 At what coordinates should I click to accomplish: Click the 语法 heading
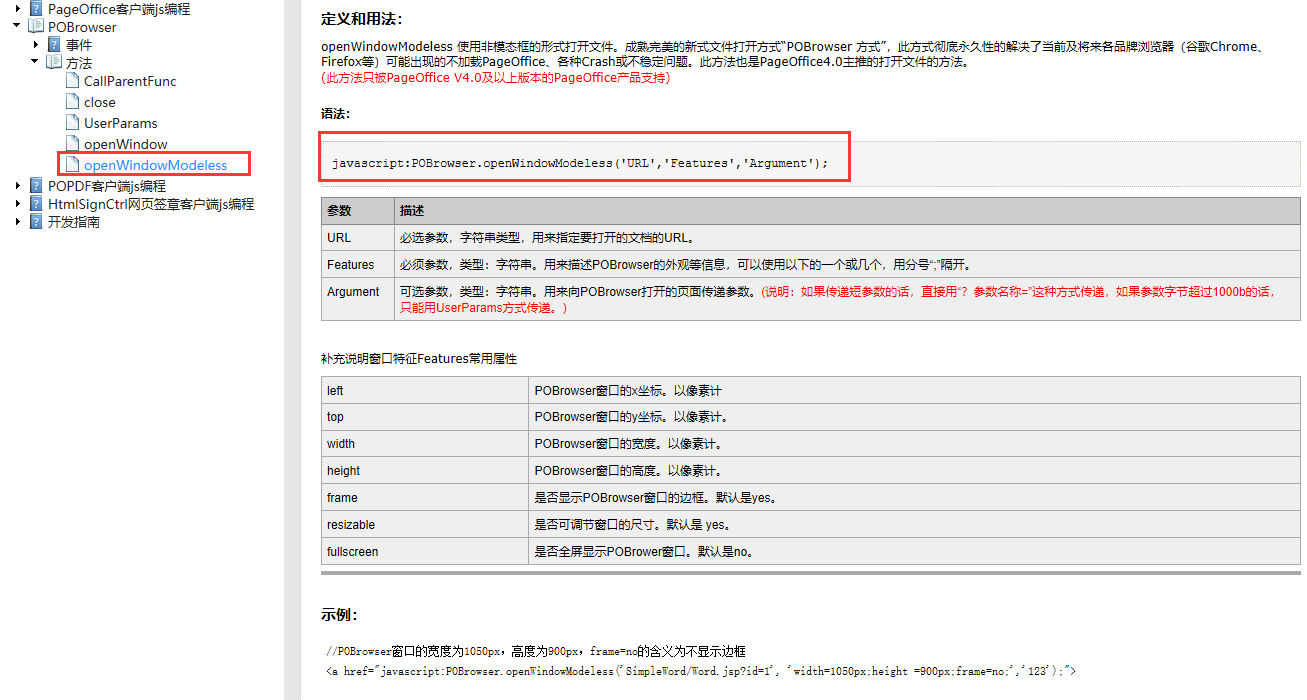pyautogui.click(x=336, y=113)
